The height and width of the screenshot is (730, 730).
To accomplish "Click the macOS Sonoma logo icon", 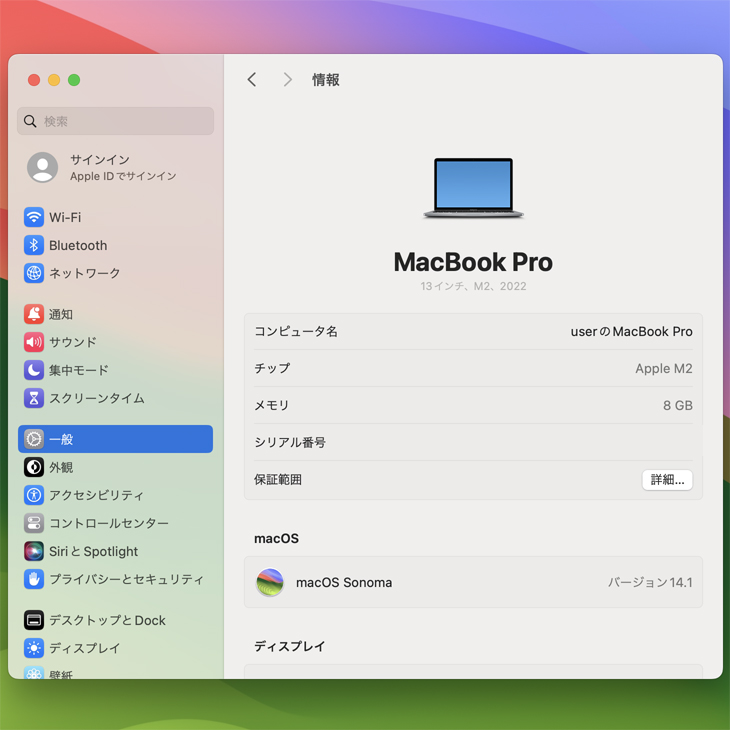I will click(x=270, y=582).
